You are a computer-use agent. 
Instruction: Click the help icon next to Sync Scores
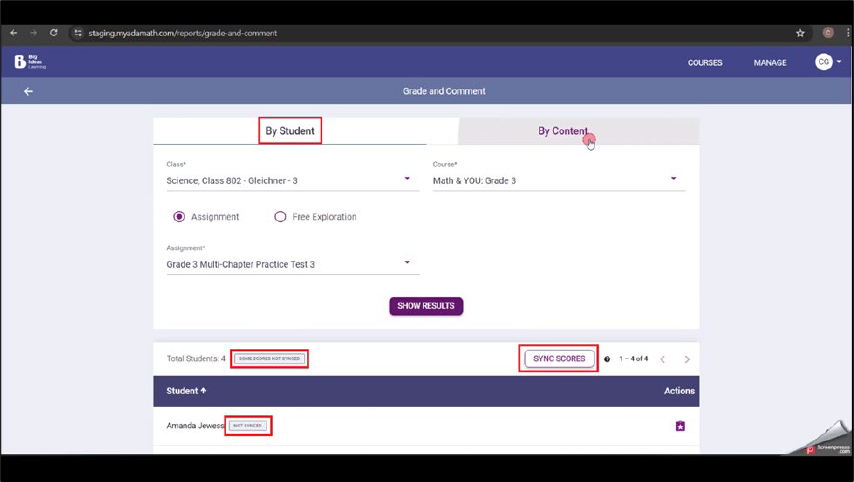pyautogui.click(x=607, y=359)
